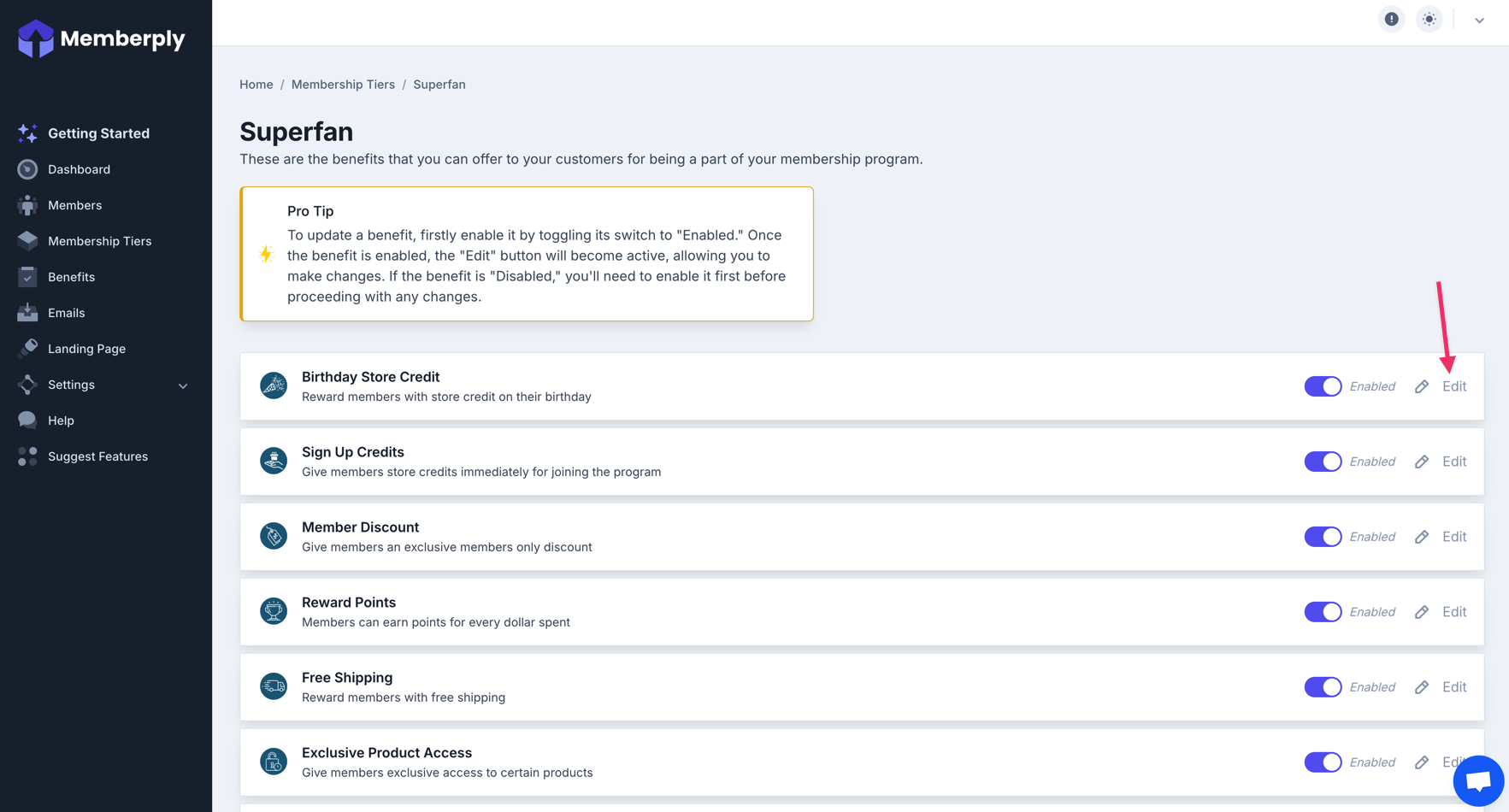This screenshot has width=1509, height=812.
Task: Click the Reward Points trophy icon
Action: (274, 611)
